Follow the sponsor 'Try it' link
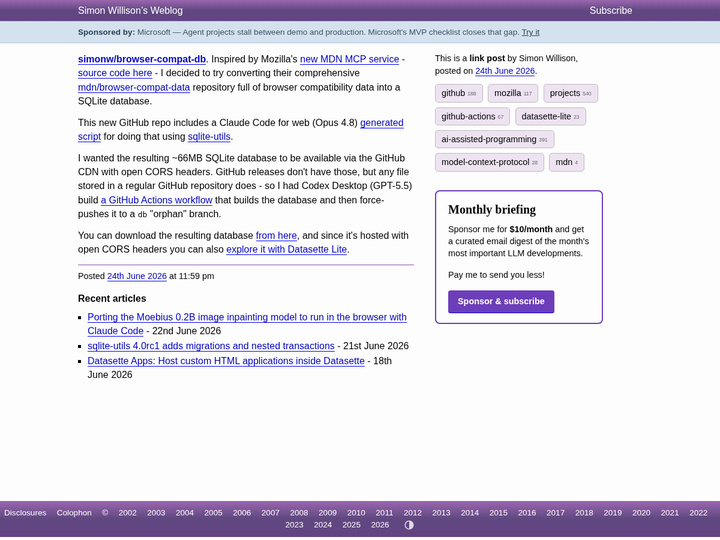The height and width of the screenshot is (540, 720). click(530, 32)
